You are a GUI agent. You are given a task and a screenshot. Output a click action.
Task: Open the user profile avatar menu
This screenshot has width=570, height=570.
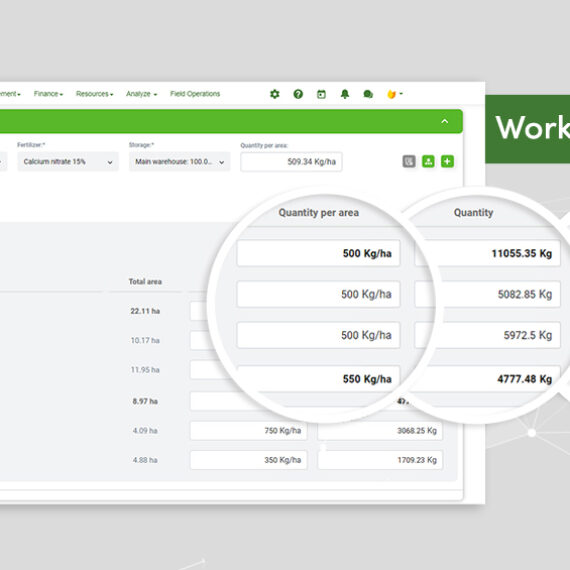(x=394, y=94)
